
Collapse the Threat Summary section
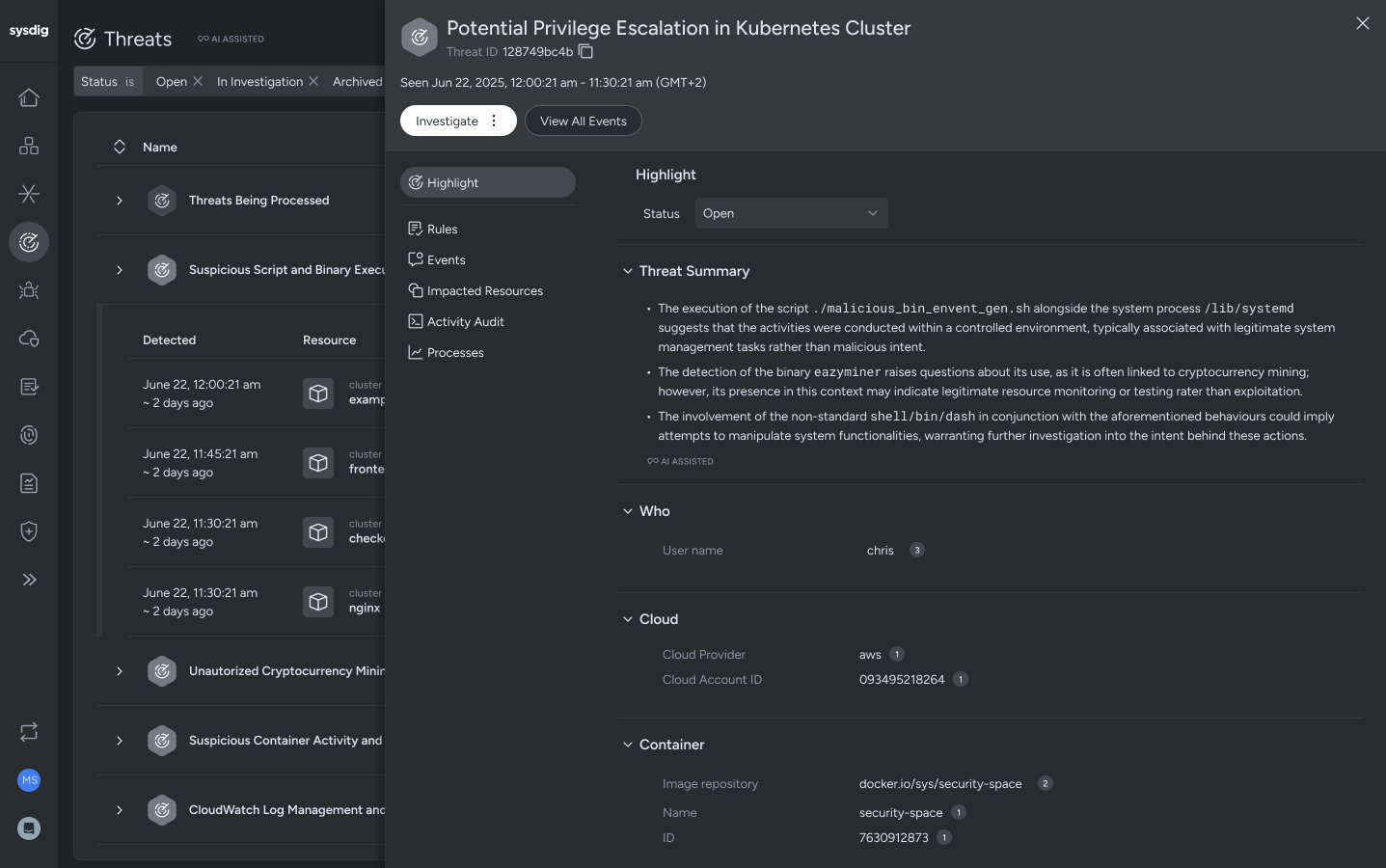coord(628,271)
